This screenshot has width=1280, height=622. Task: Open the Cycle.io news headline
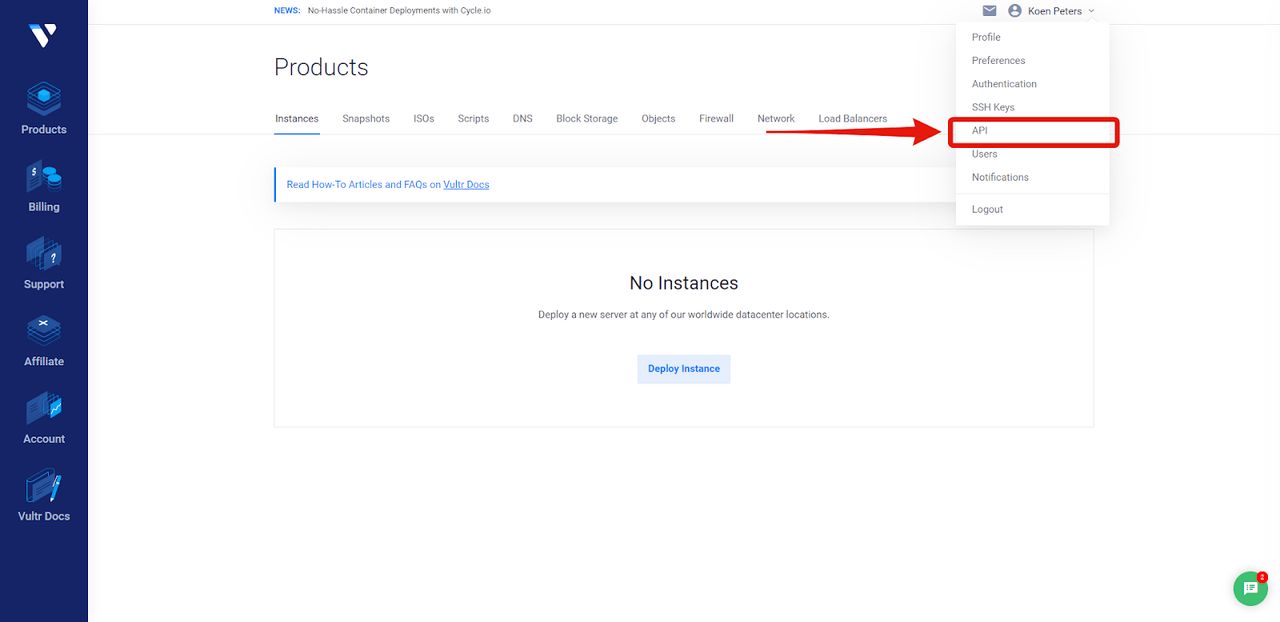[399, 11]
